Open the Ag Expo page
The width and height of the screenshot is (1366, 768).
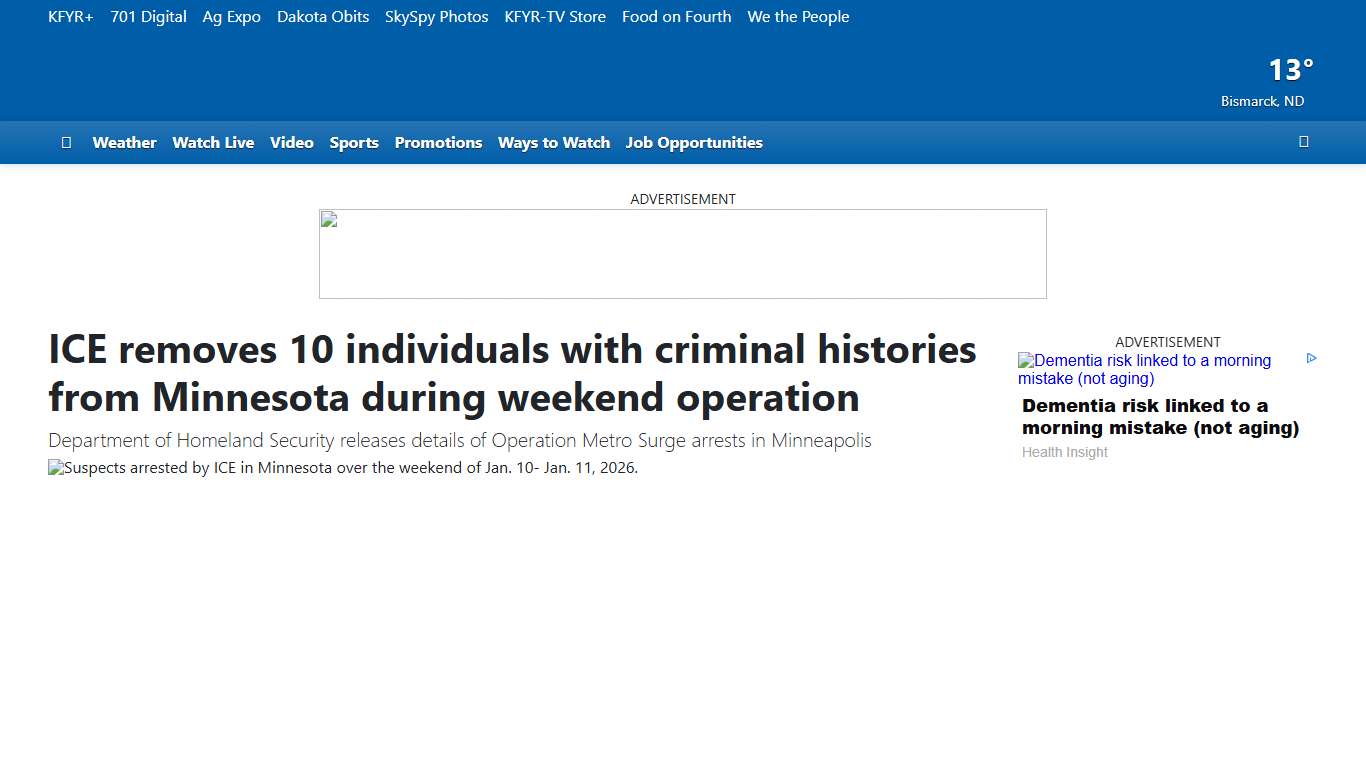click(231, 16)
